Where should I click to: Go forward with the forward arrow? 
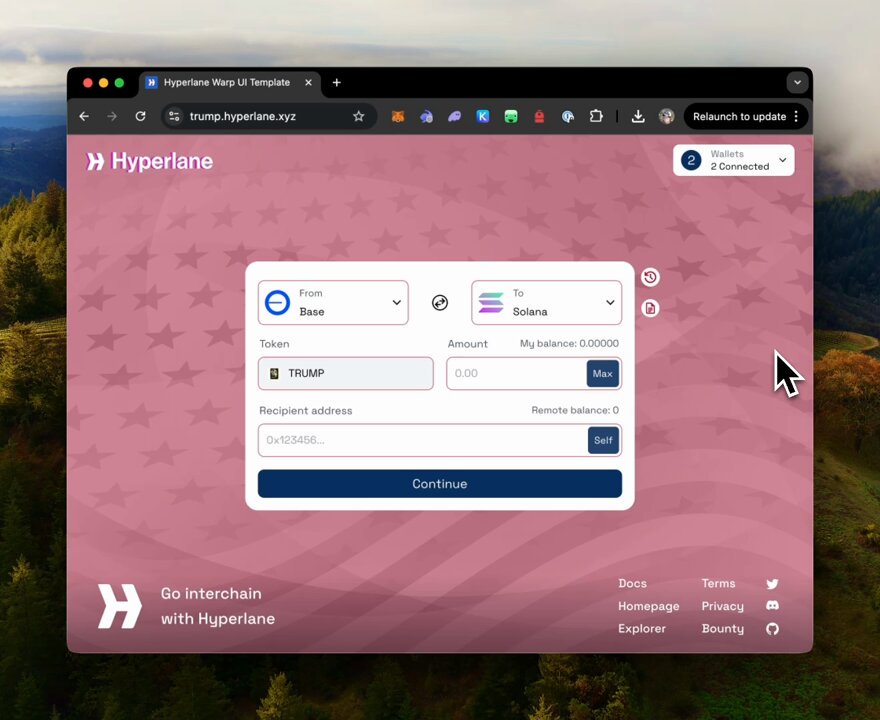coord(112,116)
